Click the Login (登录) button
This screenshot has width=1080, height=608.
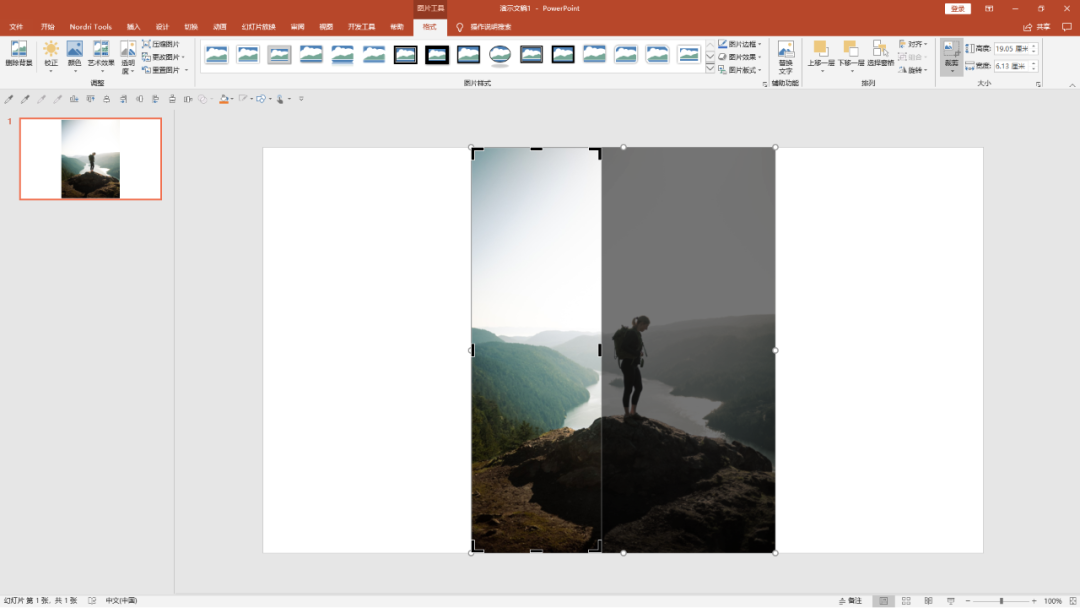(957, 8)
